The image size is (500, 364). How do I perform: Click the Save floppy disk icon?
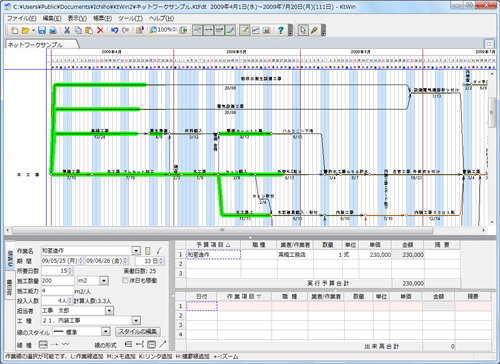coord(42,30)
